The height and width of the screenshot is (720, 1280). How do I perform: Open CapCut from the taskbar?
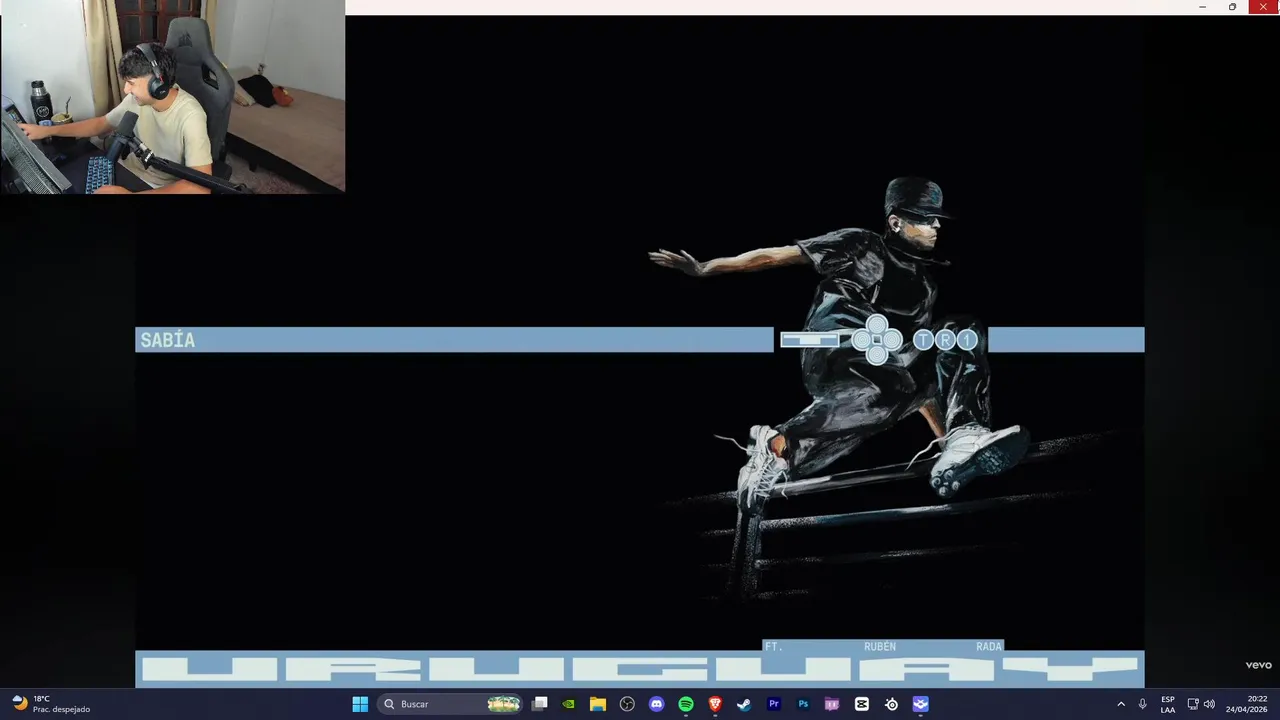[x=862, y=704]
